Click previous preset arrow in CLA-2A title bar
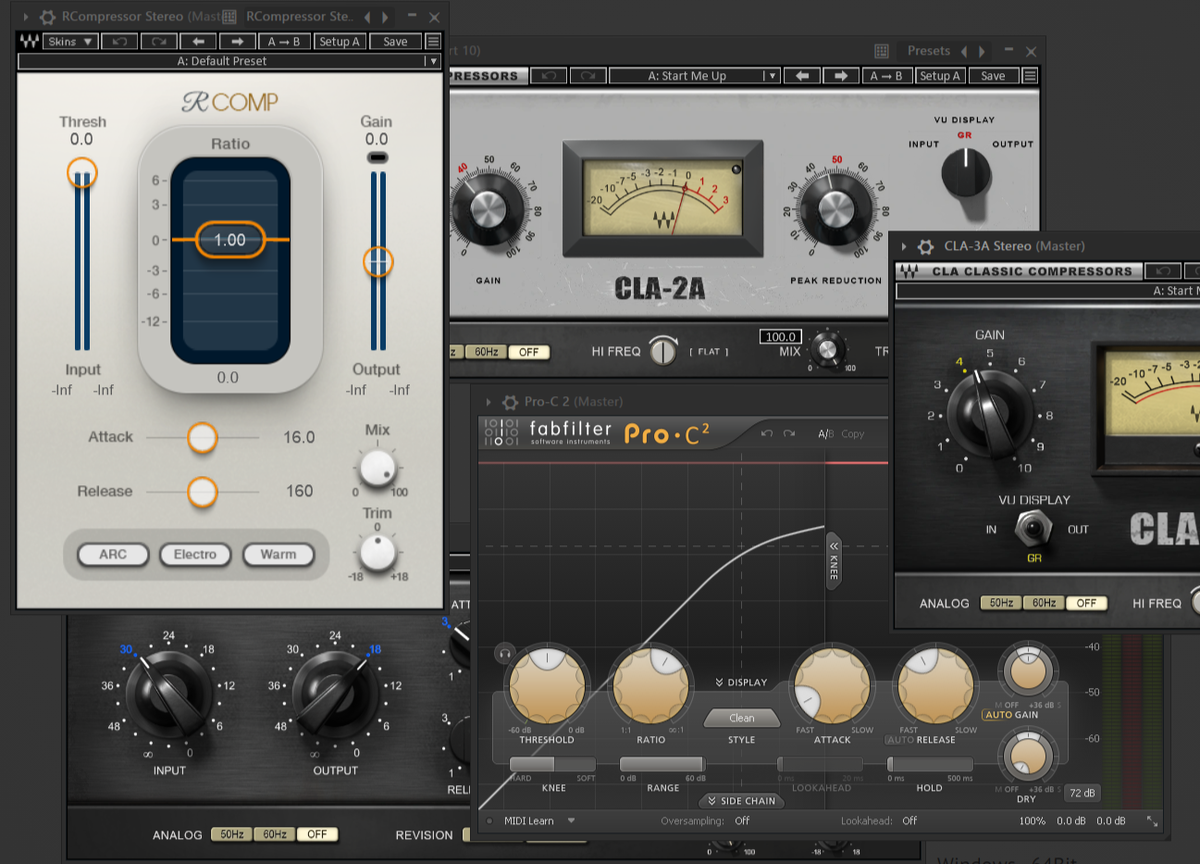This screenshot has height=864, width=1200. click(964, 51)
